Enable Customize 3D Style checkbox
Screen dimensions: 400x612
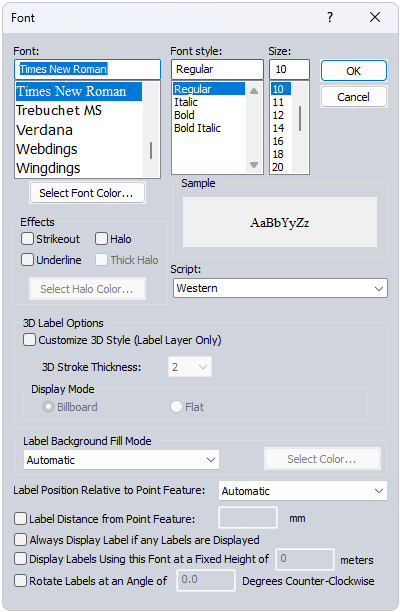[x=29, y=340]
